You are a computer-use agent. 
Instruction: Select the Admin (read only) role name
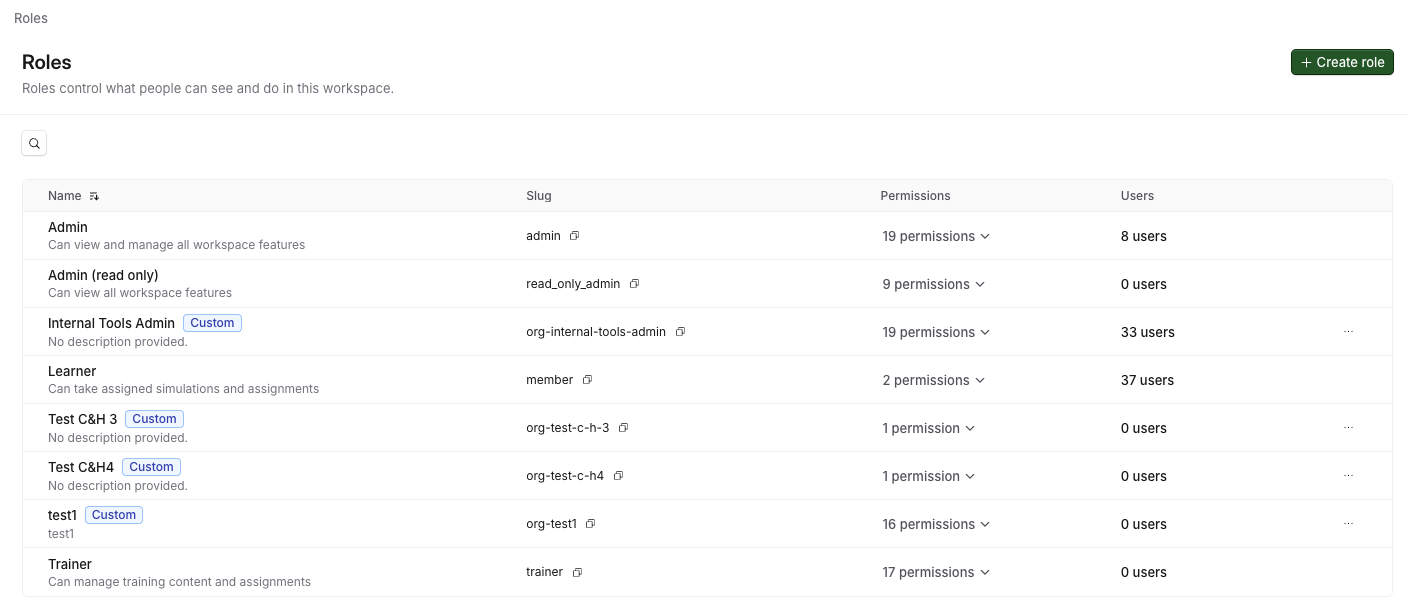point(103,275)
